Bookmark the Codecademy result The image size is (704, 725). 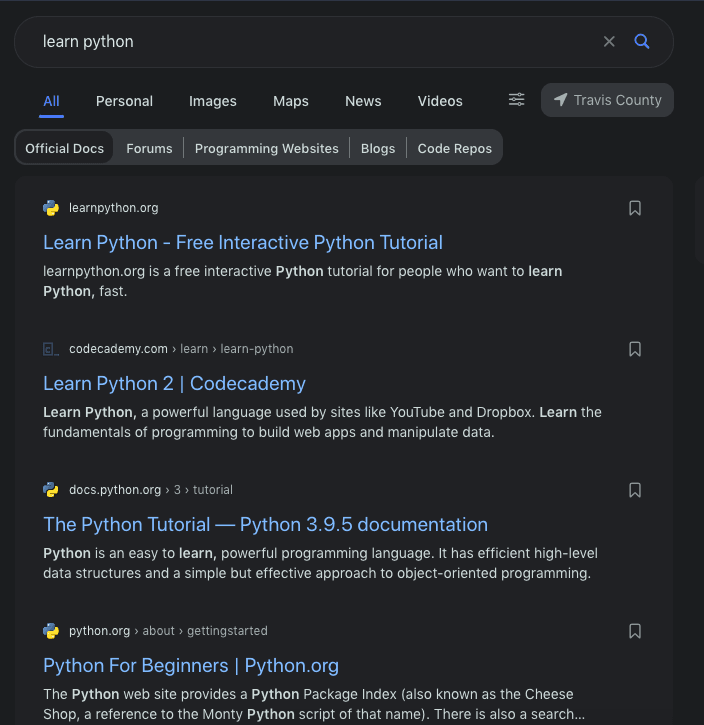pyautogui.click(x=635, y=349)
